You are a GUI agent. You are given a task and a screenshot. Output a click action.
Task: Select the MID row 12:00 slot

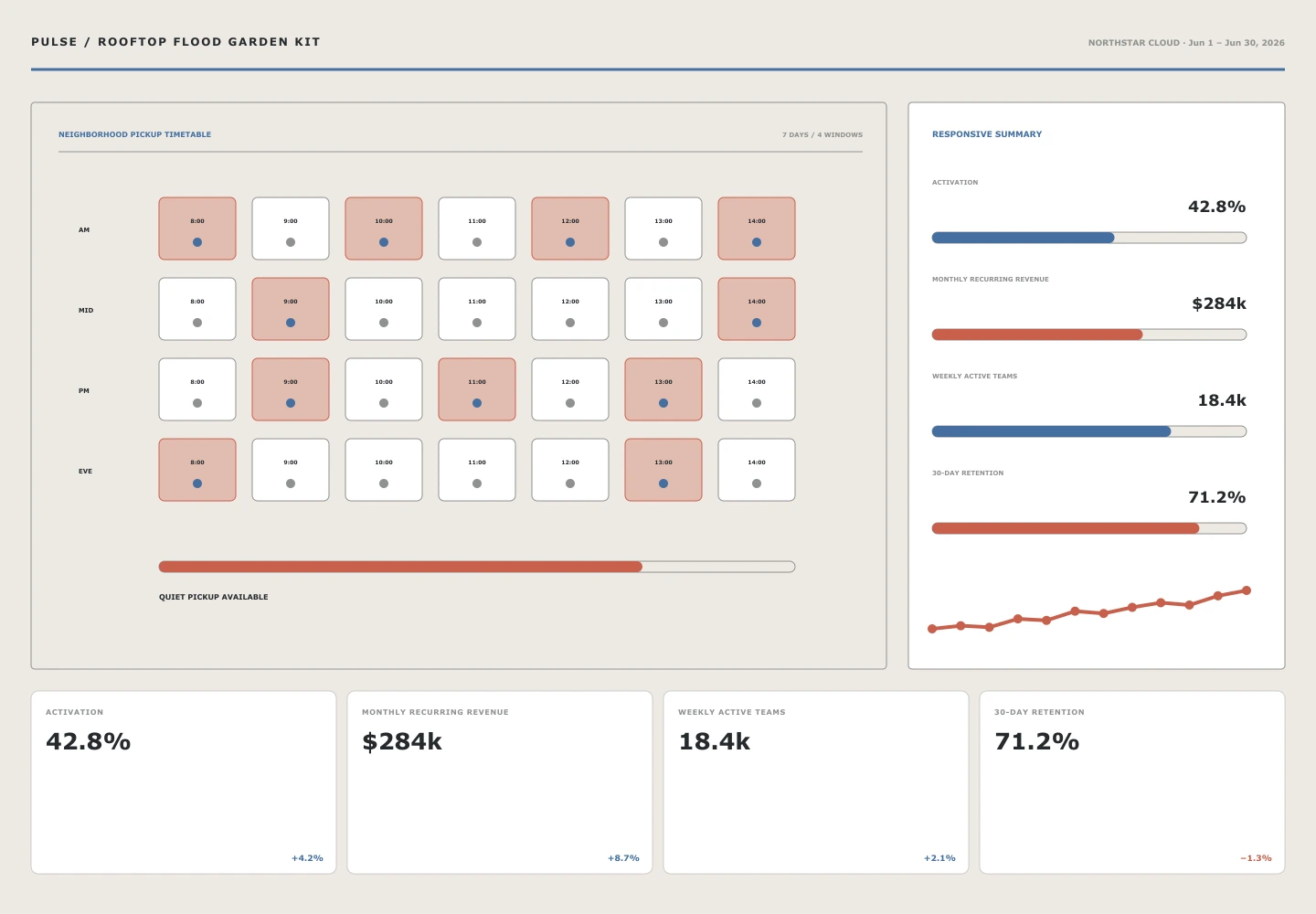570,309
